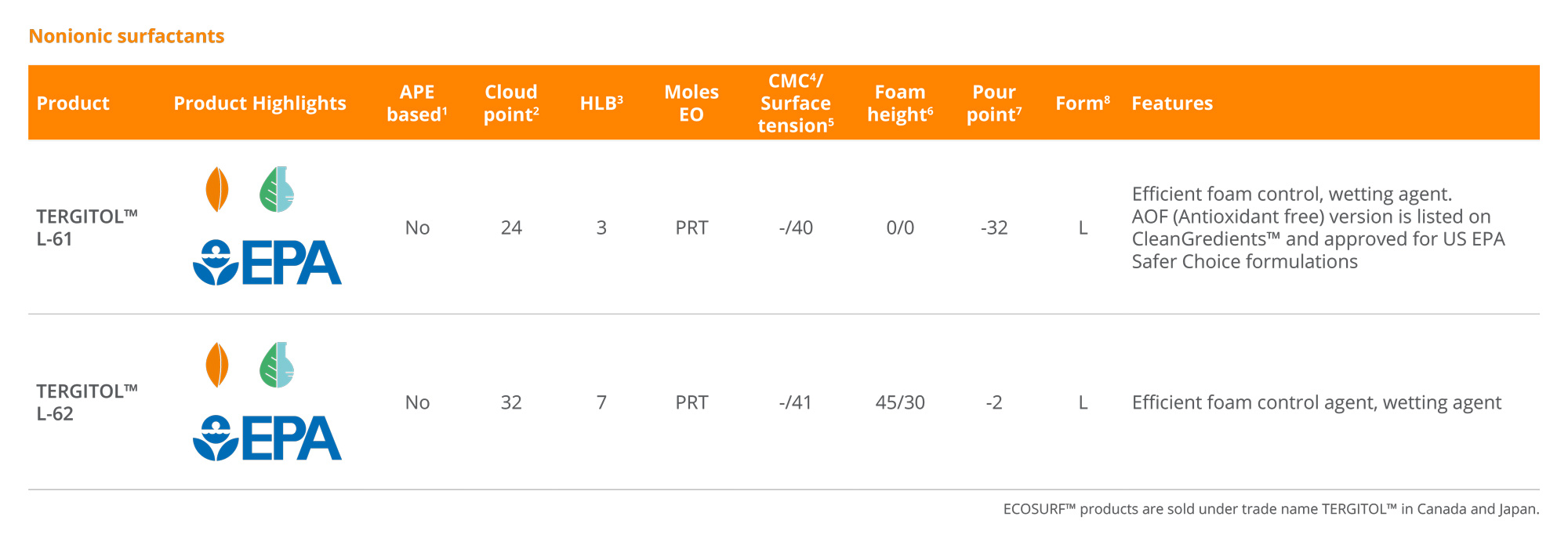Select the Product column header
Image resolution: width=1568 pixels, height=542 pixels.
pyautogui.click(x=73, y=103)
